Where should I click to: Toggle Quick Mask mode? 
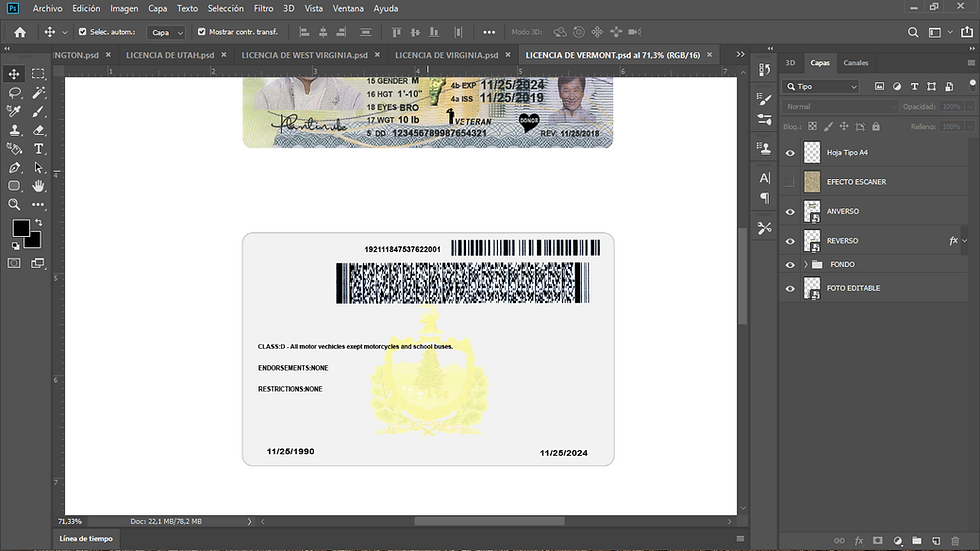(x=14, y=263)
